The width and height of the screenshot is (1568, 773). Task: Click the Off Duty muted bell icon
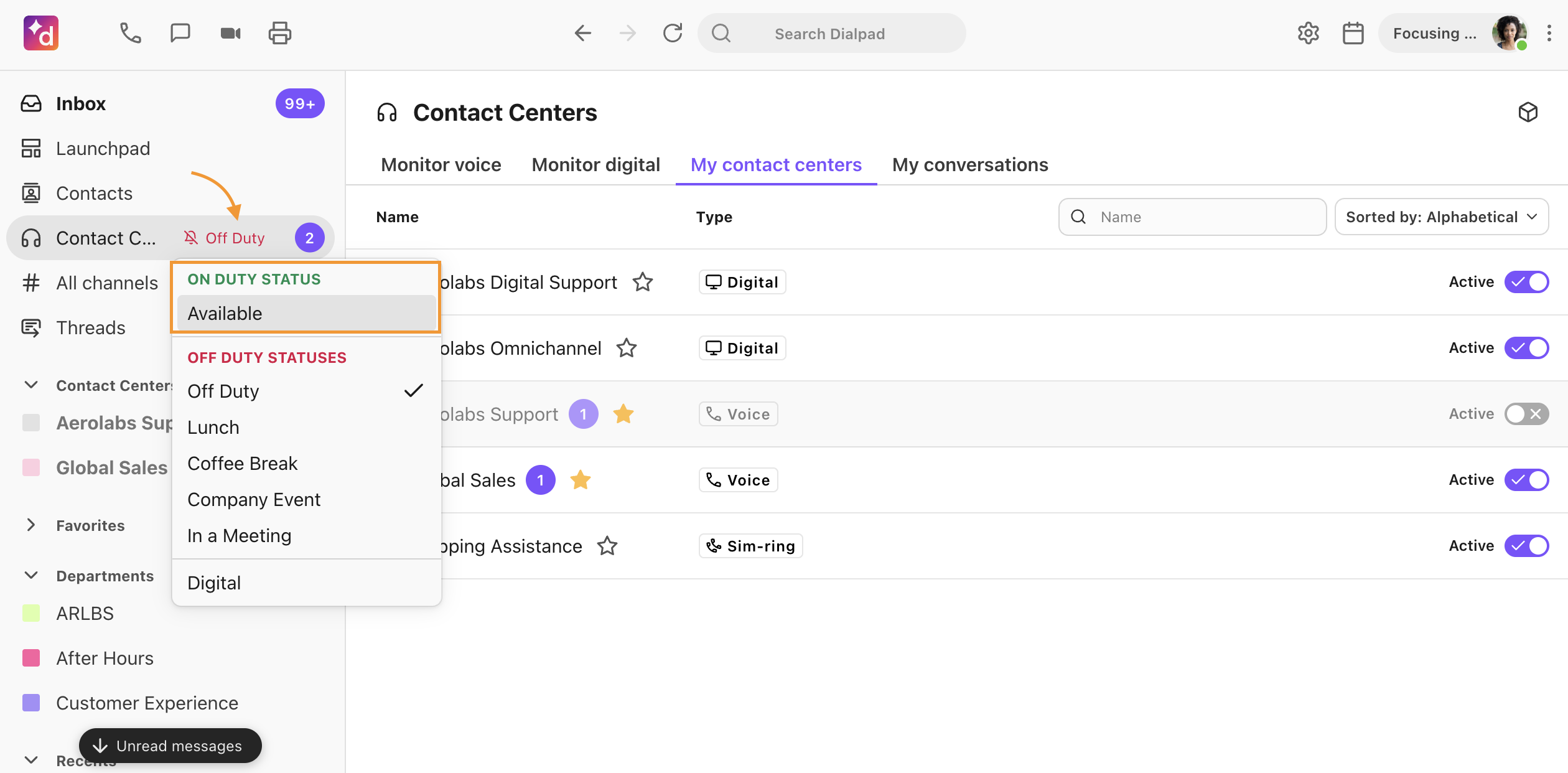[x=190, y=238]
